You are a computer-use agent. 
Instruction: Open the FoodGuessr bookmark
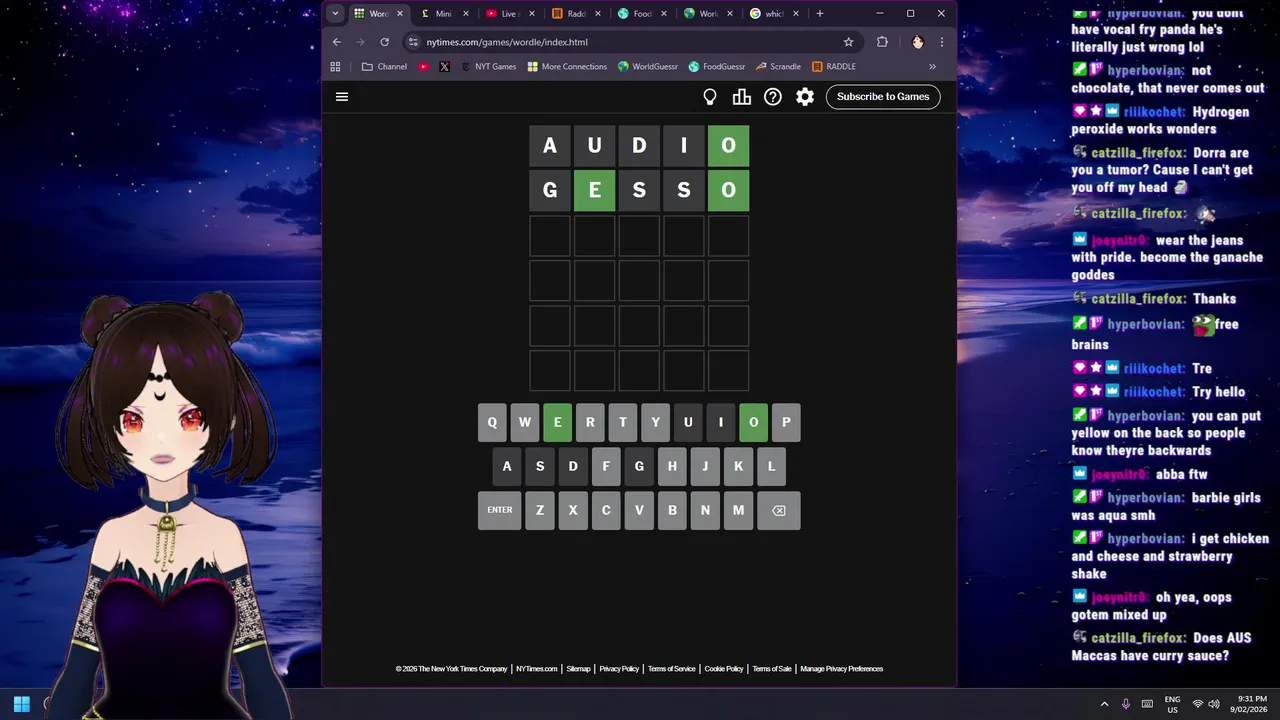click(x=717, y=67)
